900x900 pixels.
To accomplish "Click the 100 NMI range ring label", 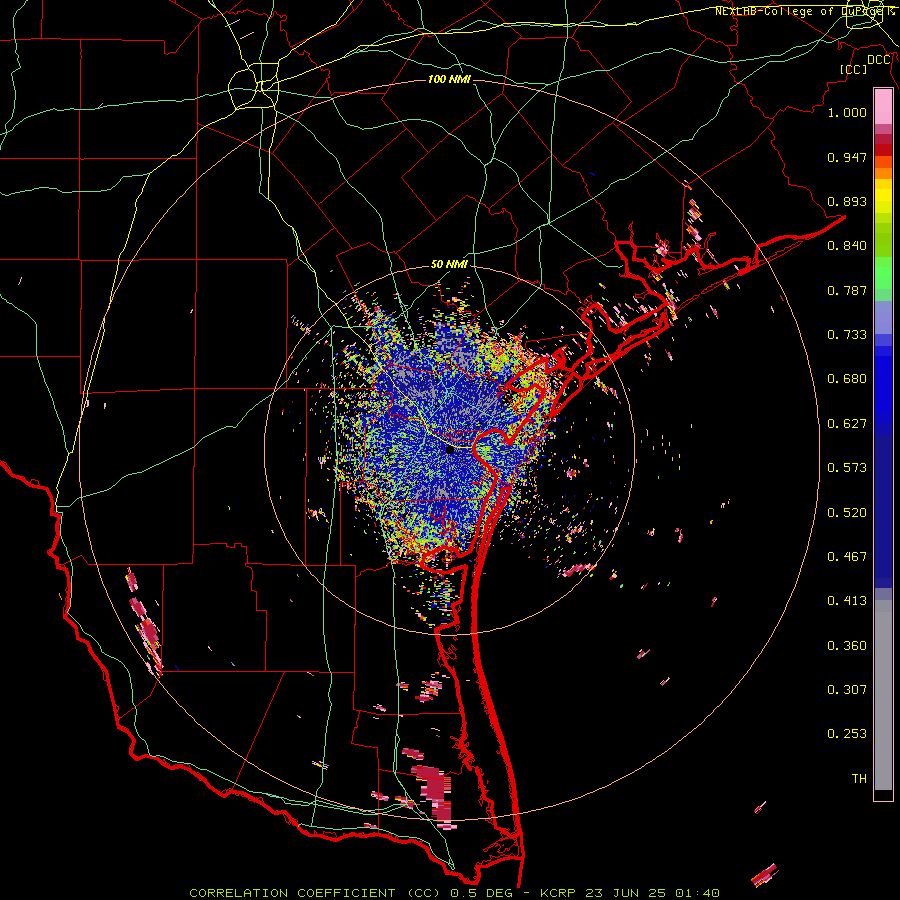I will pyautogui.click(x=449, y=79).
